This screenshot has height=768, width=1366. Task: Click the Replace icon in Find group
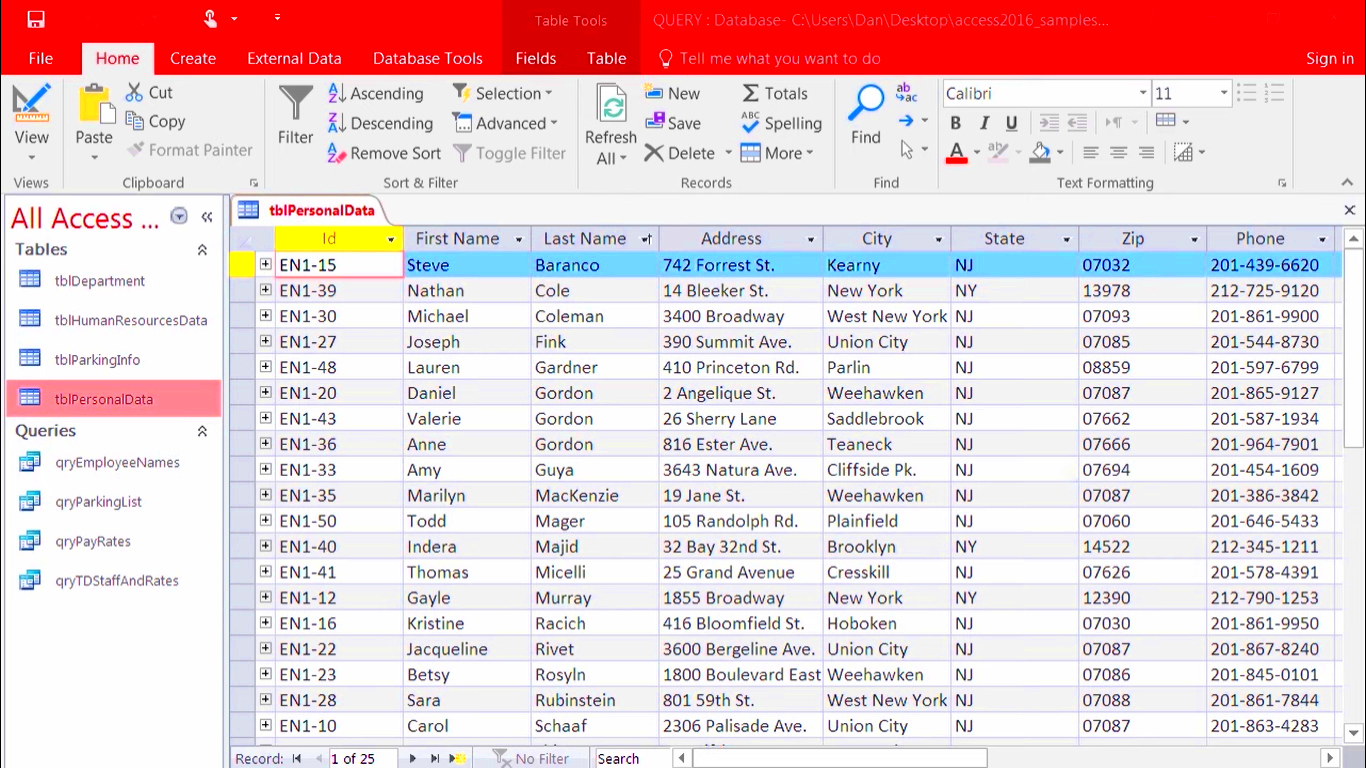click(x=906, y=93)
